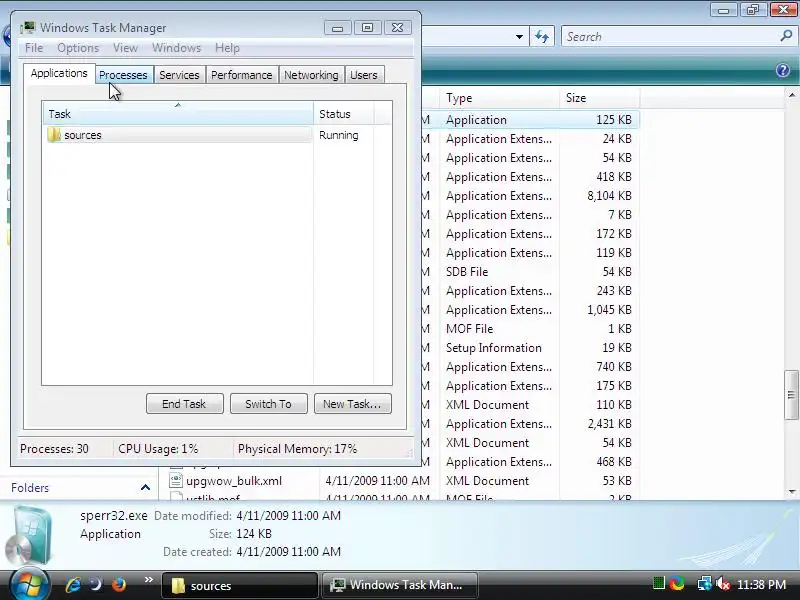The height and width of the screenshot is (600, 800).
Task: Select the 2,431 KB Application Extension row
Action: click(531, 424)
